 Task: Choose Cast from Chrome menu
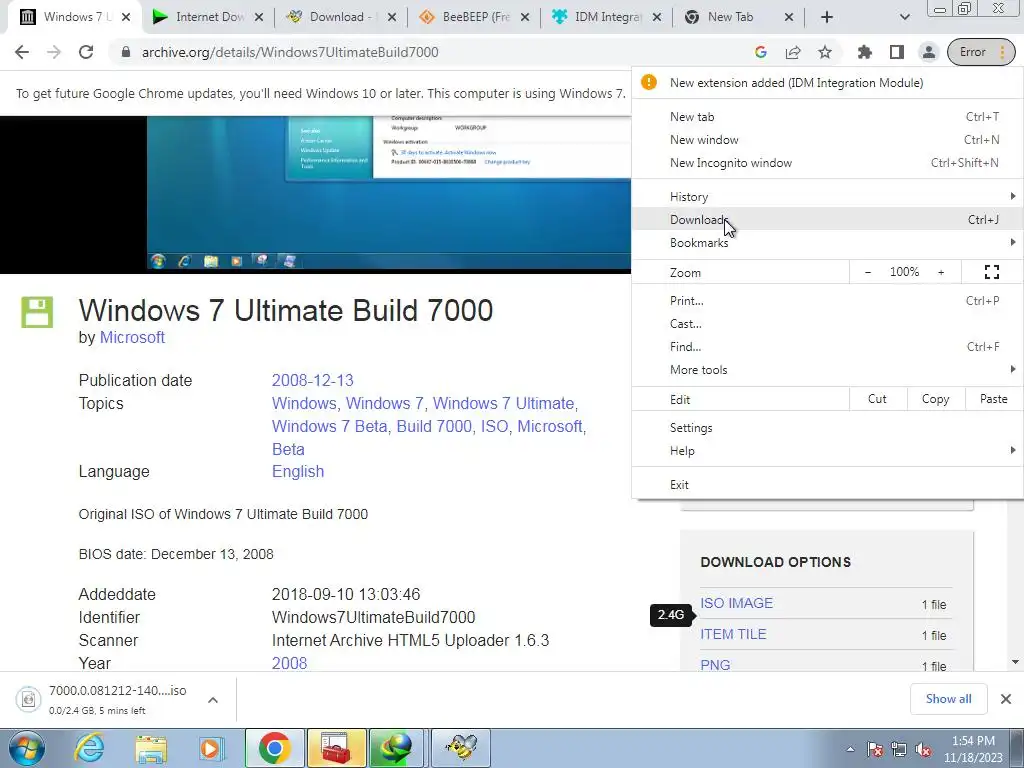click(827, 324)
